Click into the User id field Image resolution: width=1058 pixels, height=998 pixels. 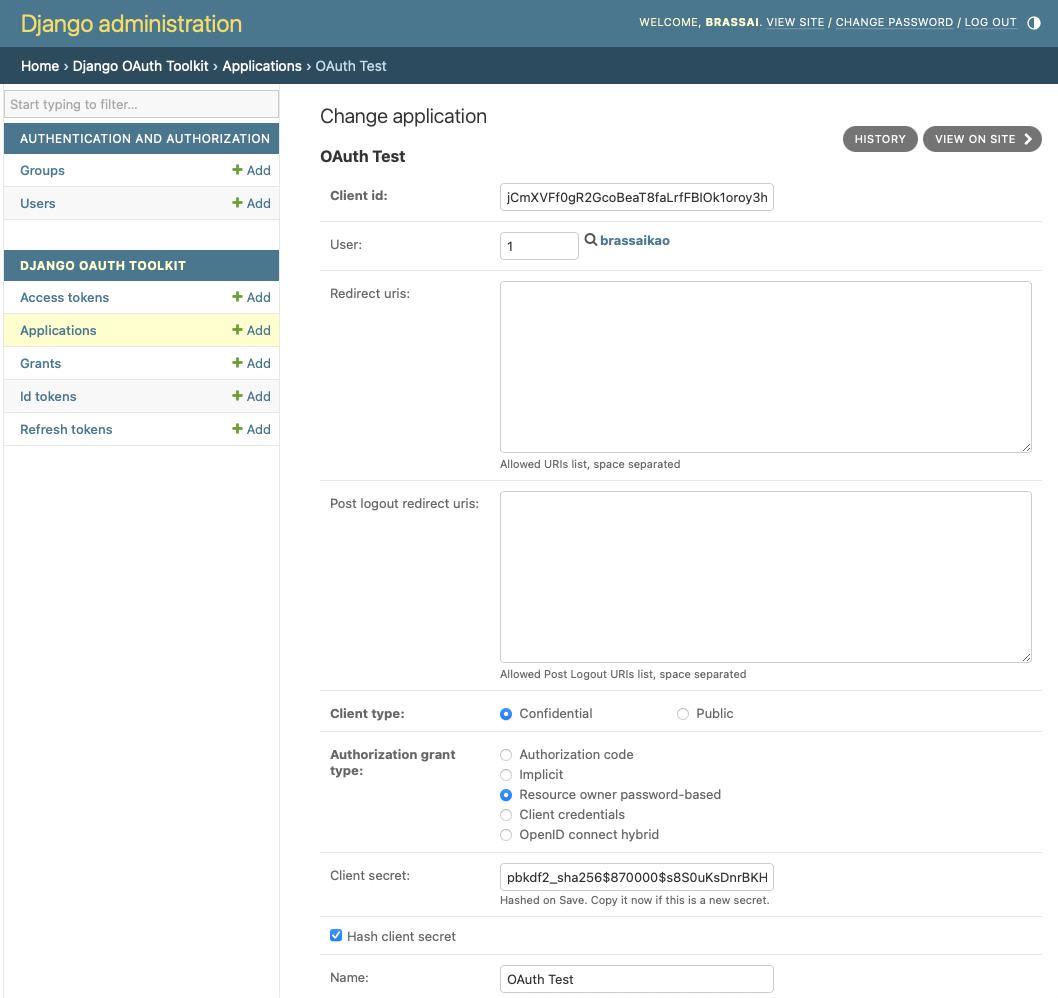538,246
